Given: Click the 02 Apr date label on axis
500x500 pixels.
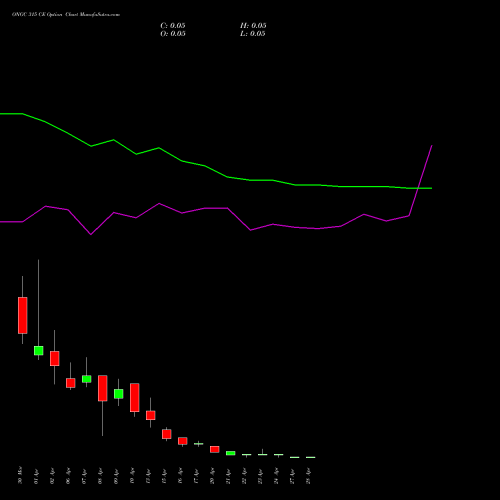Looking at the screenshot, I should click(x=52, y=476).
